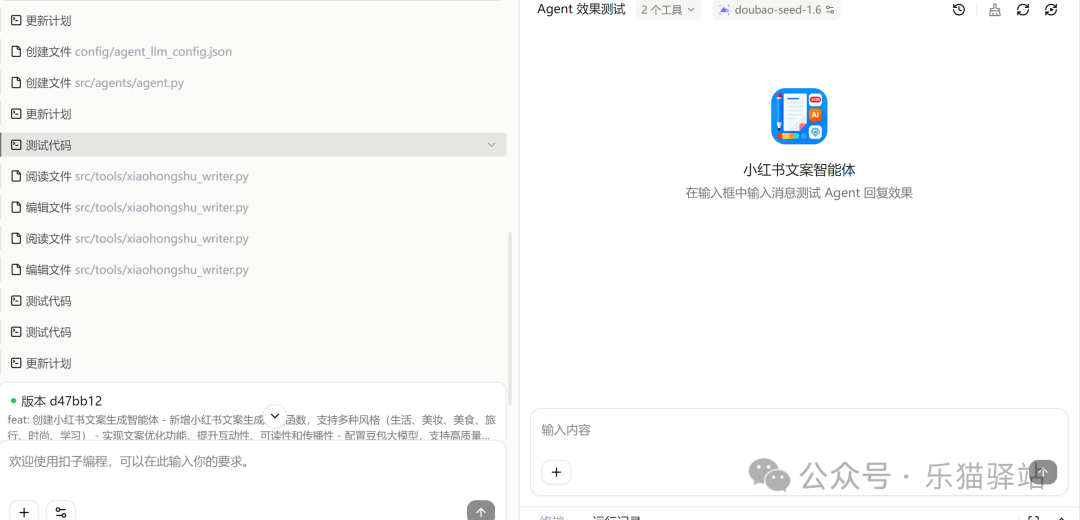Clear the chat with the broom icon
The height and width of the screenshot is (520, 1080).
[995, 10]
